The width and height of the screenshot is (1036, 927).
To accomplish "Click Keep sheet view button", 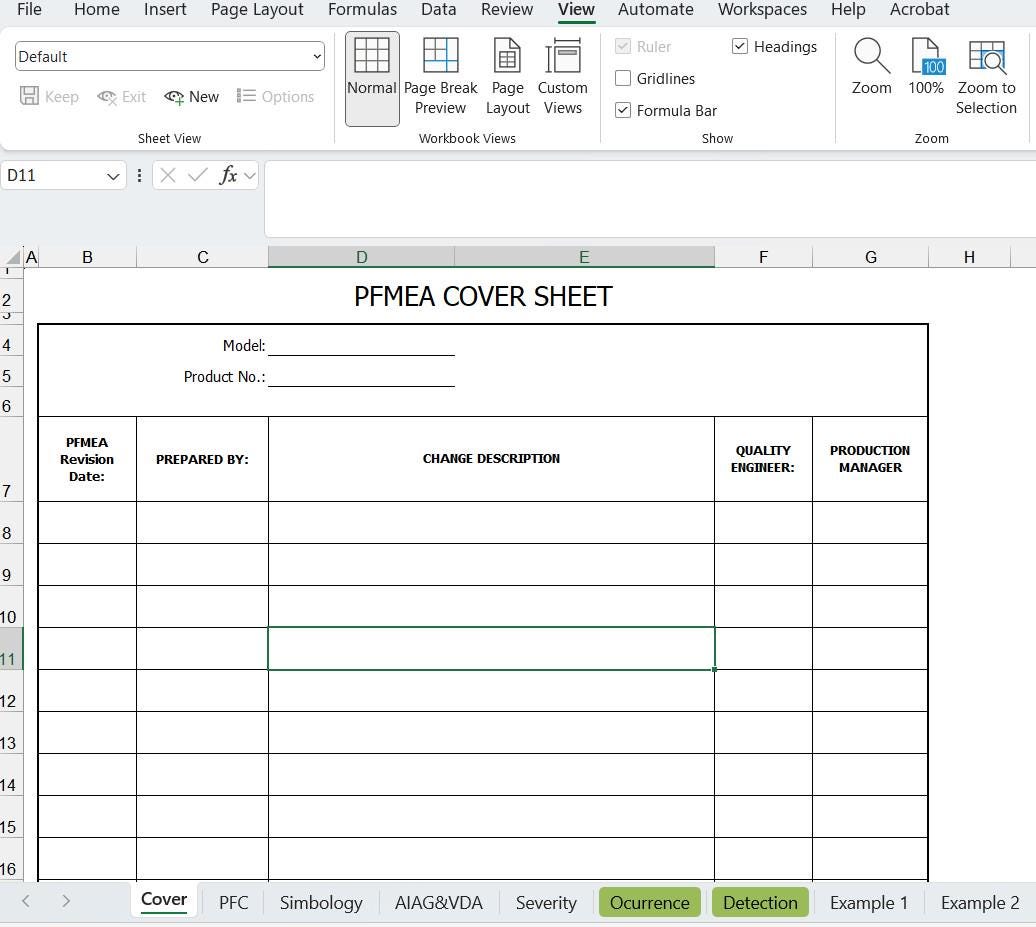I will 49,96.
